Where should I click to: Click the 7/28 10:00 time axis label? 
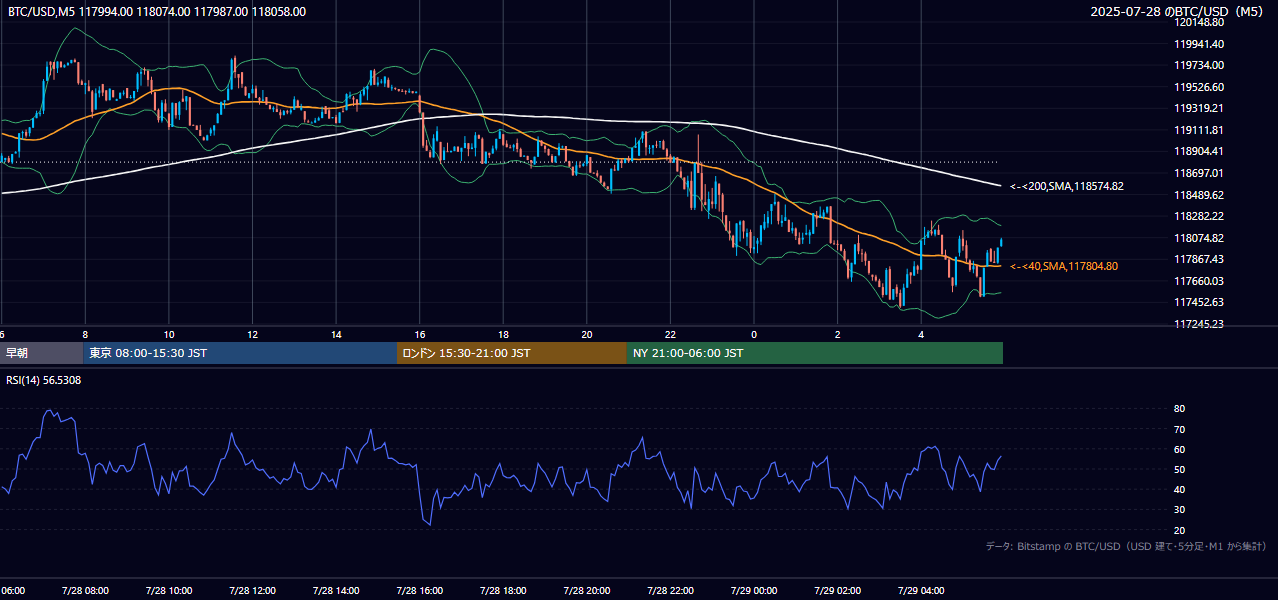169,591
